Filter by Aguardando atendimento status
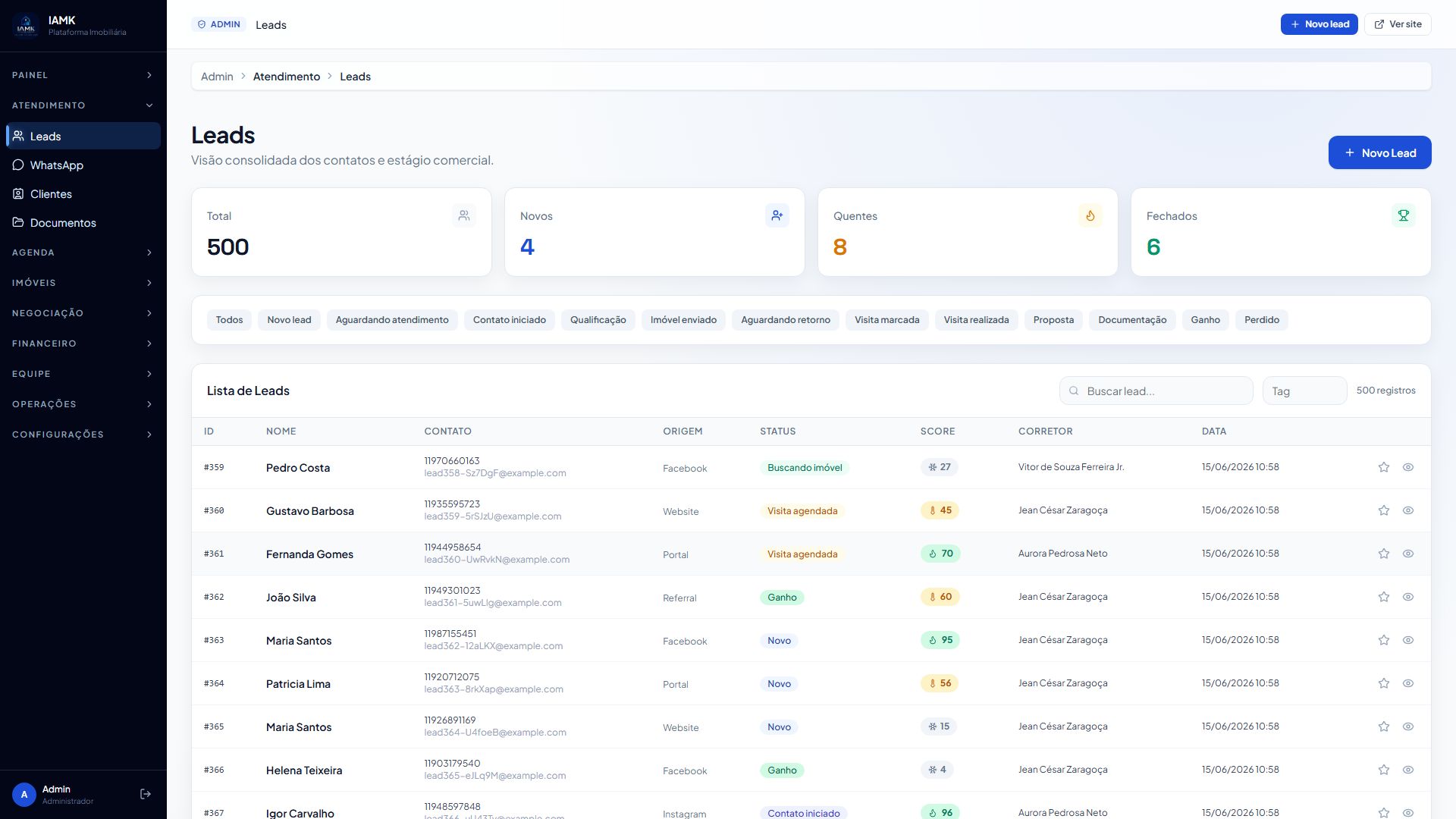This screenshot has height=819, width=1456. pos(392,320)
